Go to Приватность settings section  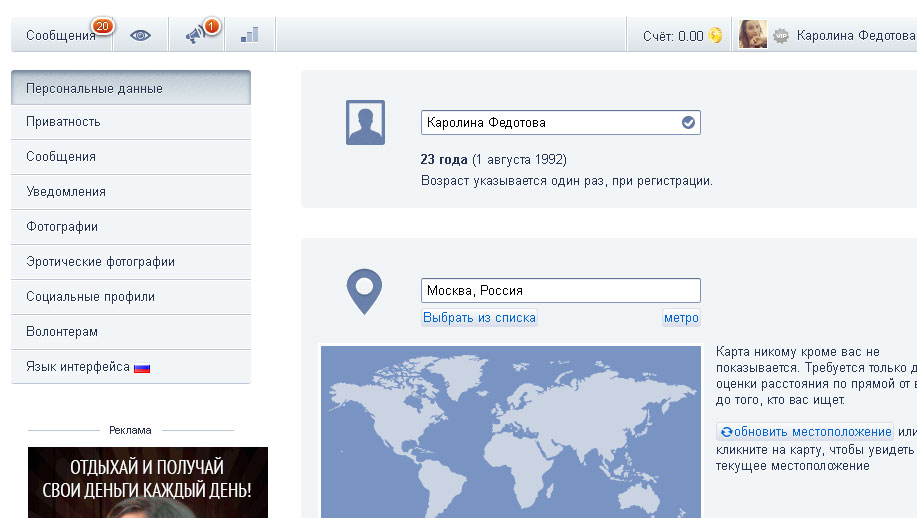pos(131,122)
